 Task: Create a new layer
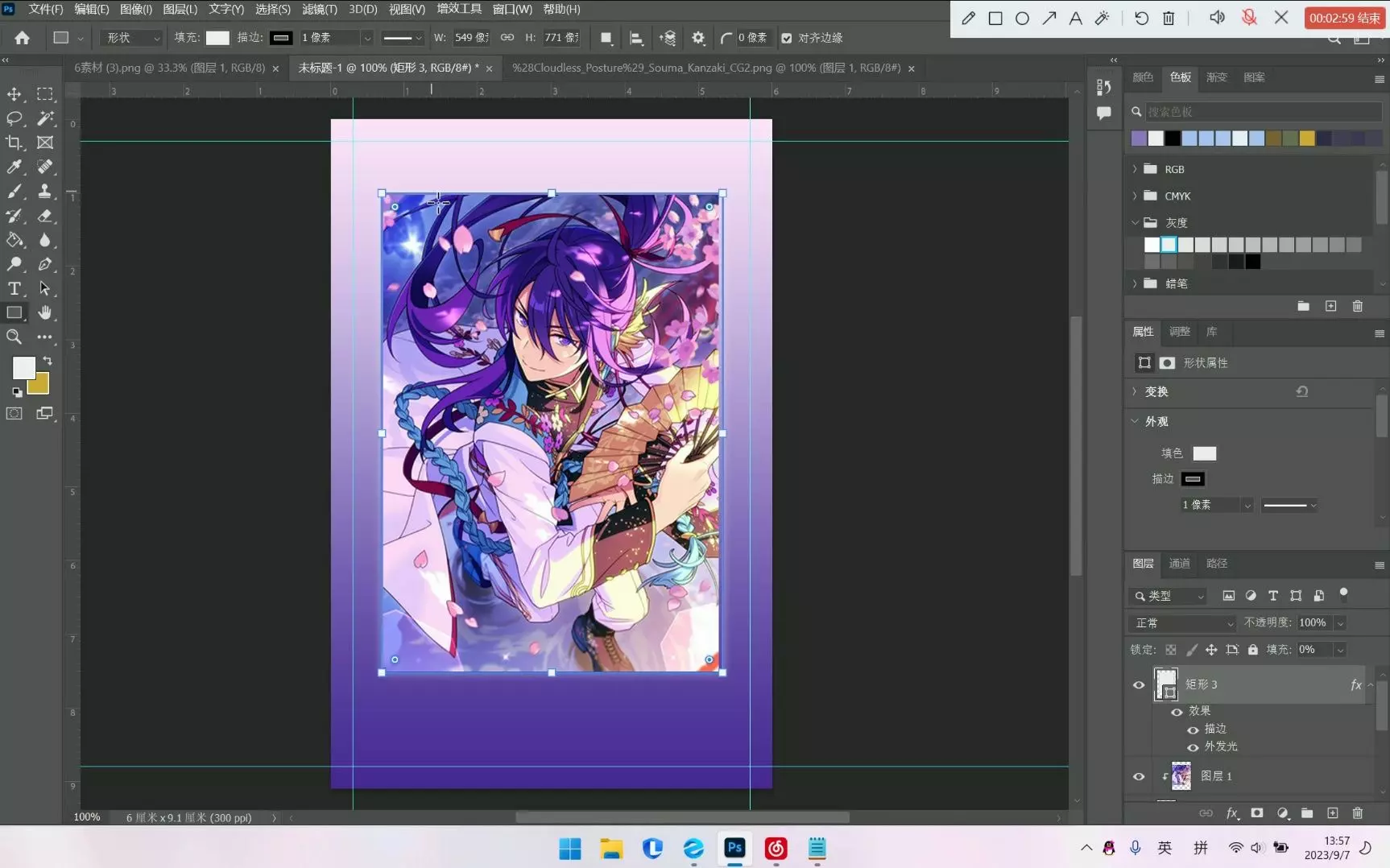[1332, 813]
